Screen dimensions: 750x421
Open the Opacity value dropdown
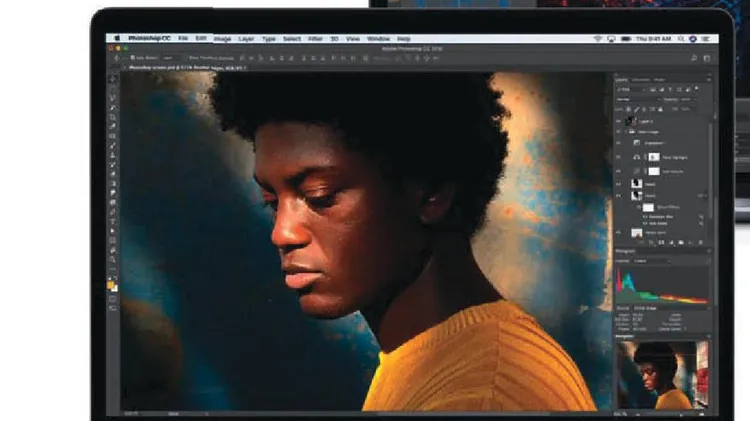point(690,100)
